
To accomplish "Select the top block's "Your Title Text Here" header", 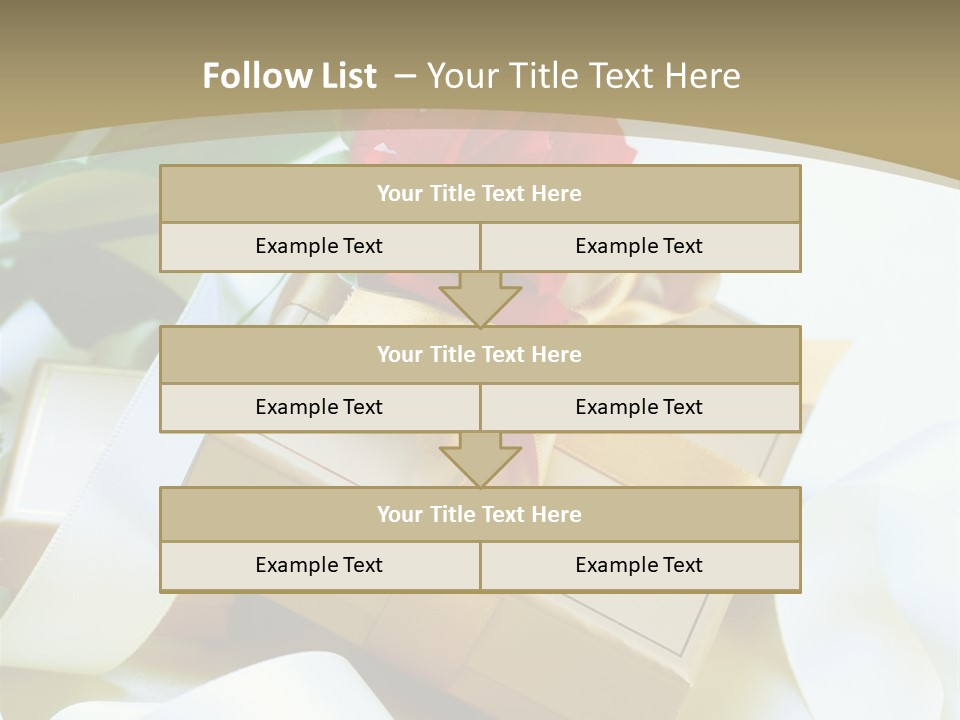I will point(479,194).
